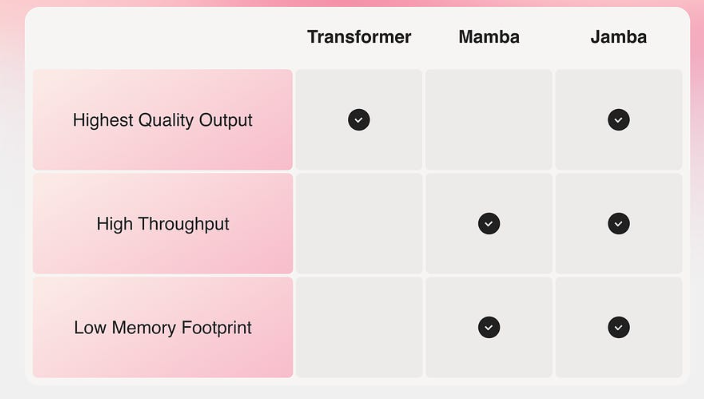Click the empty Mamba Highest Quality Output cell

pyautogui.click(x=488, y=120)
